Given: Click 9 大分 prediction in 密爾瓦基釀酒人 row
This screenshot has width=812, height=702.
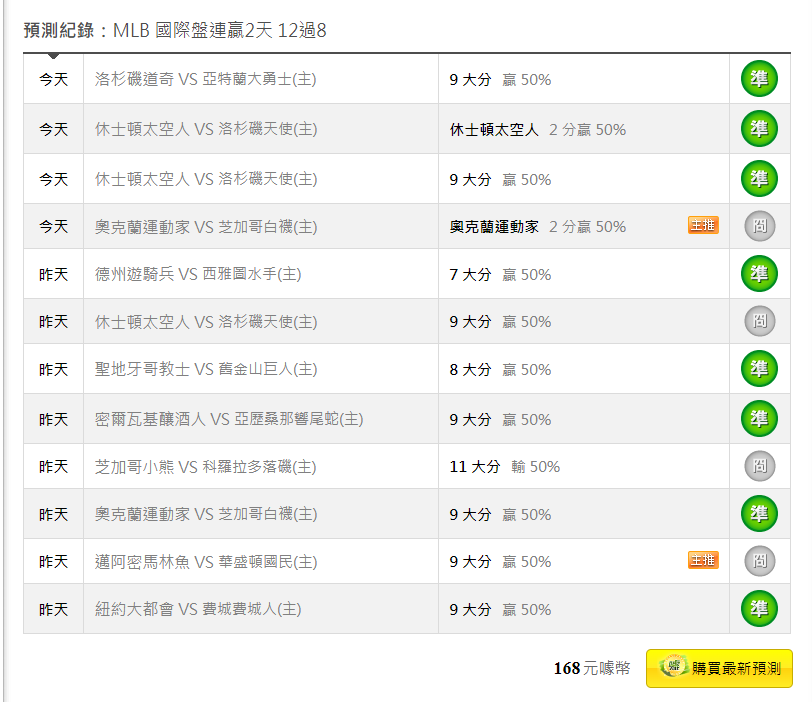Looking at the screenshot, I should (500, 419).
